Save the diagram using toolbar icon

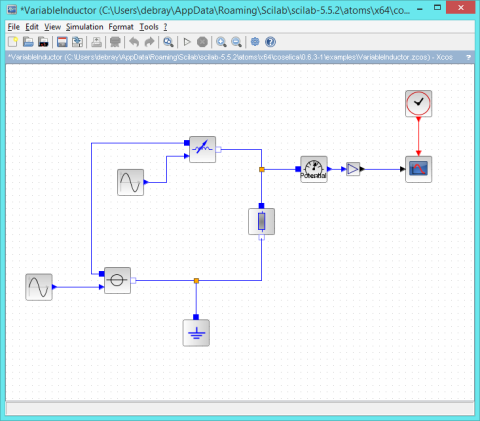coord(62,42)
